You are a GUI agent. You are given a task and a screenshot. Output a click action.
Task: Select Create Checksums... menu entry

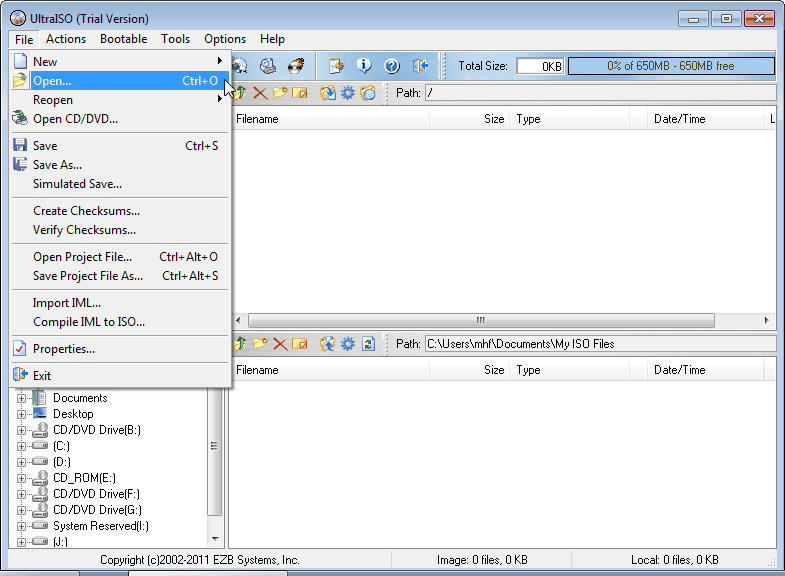point(86,211)
